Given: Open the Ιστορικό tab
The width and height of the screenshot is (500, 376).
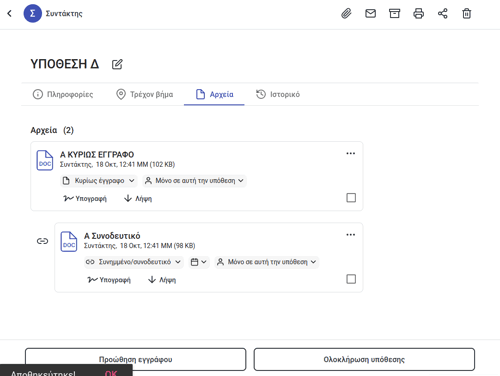Looking at the screenshot, I should [x=278, y=94].
